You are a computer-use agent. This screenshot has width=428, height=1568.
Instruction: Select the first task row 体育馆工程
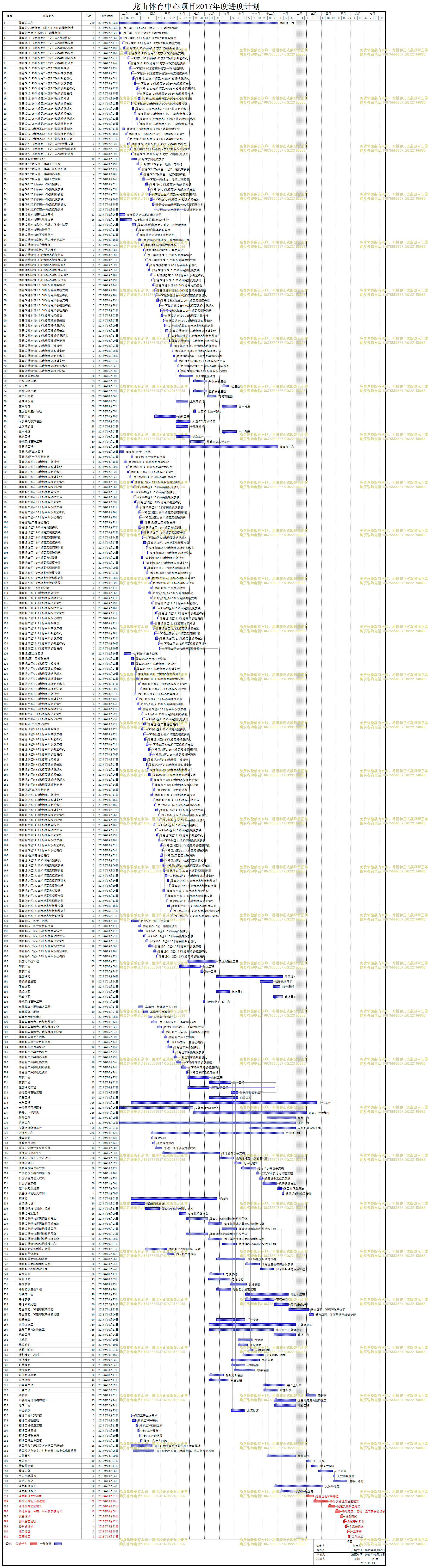pos(61,23)
